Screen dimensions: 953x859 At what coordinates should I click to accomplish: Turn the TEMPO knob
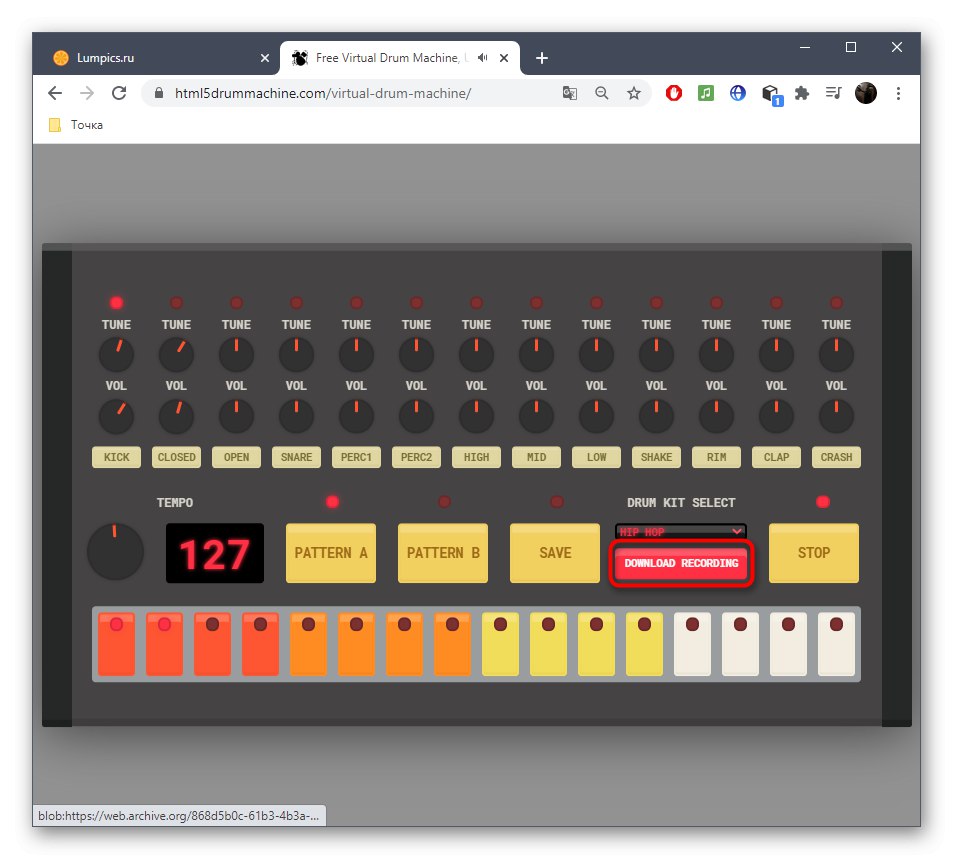115,551
